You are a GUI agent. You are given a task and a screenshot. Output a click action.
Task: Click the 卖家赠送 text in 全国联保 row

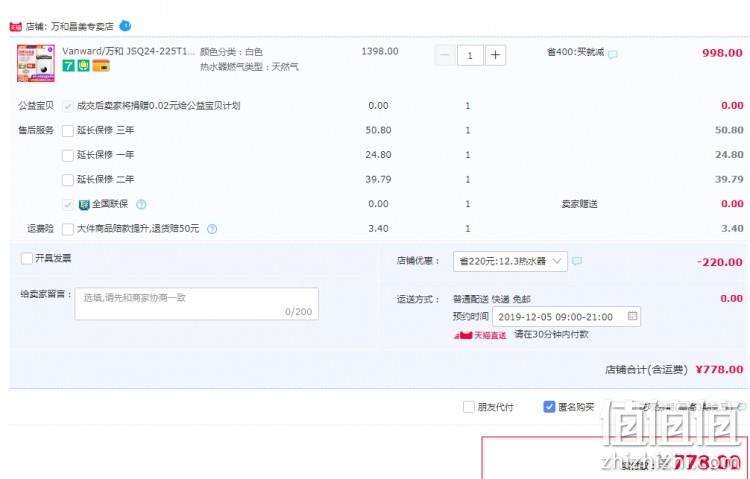(x=579, y=204)
